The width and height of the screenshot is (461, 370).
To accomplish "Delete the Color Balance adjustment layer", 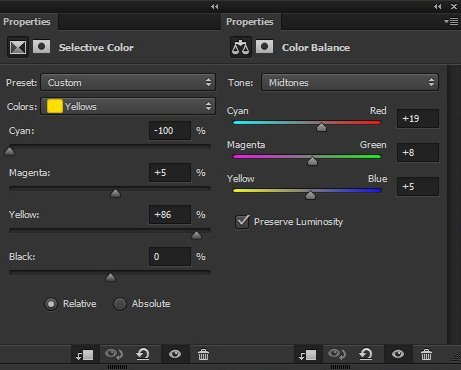I will pyautogui.click(x=426, y=355).
